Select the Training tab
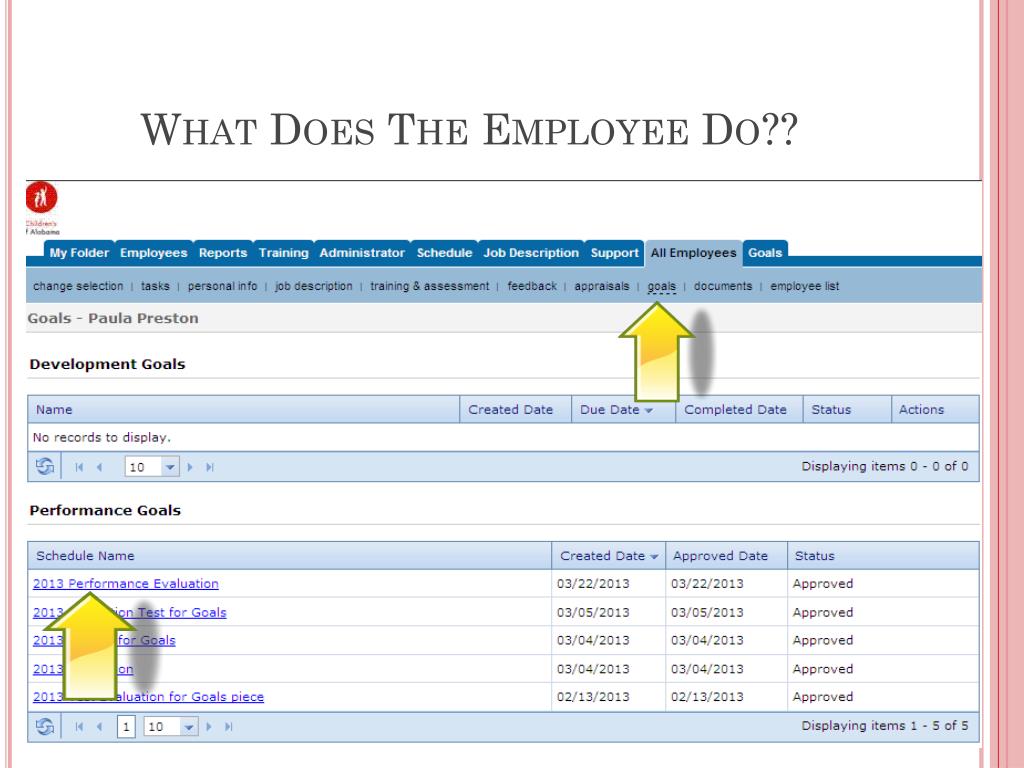This screenshot has width=1024, height=768. coord(283,253)
